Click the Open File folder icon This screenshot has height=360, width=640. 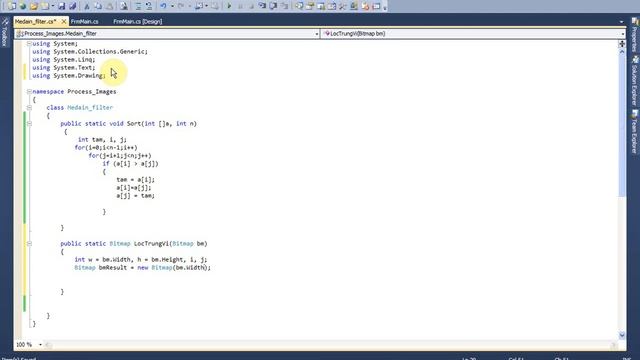(x=33, y=6)
